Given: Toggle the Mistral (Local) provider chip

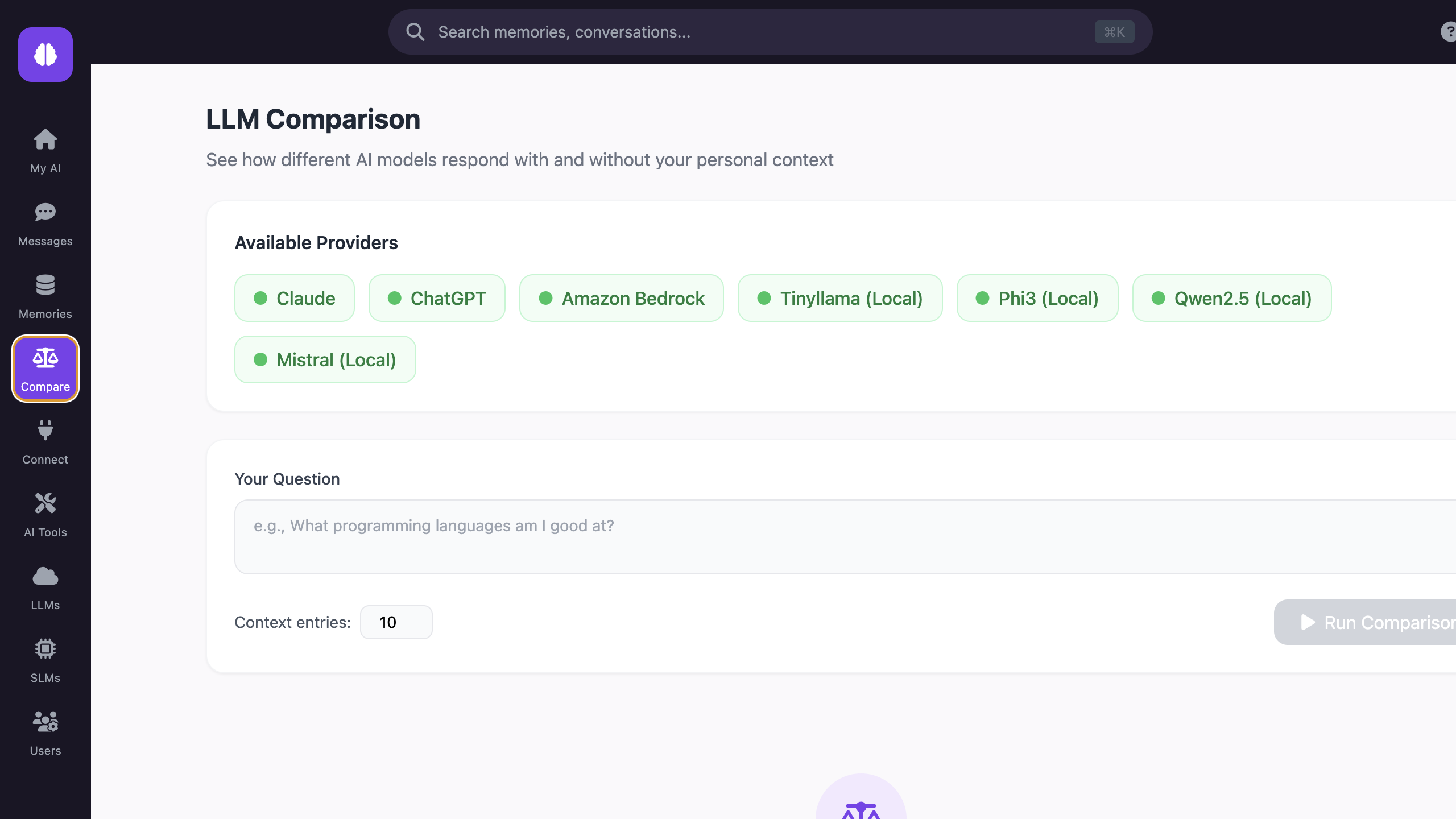Looking at the screenshot, I should 325,359.
